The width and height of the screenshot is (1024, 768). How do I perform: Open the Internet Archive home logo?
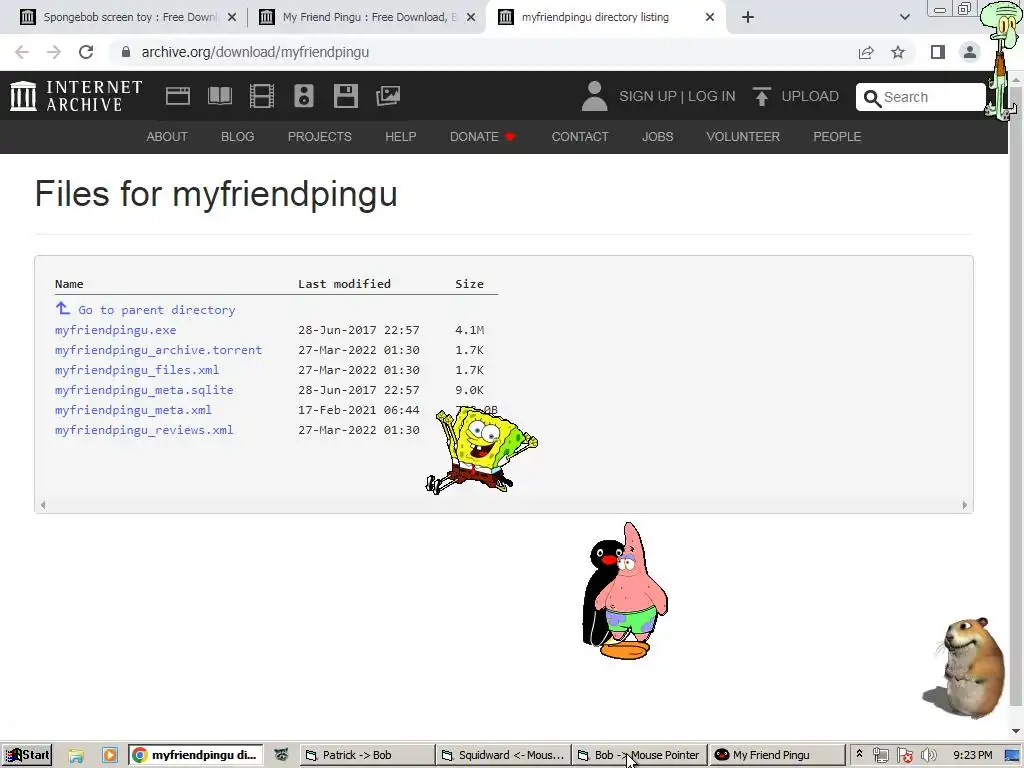76,96
